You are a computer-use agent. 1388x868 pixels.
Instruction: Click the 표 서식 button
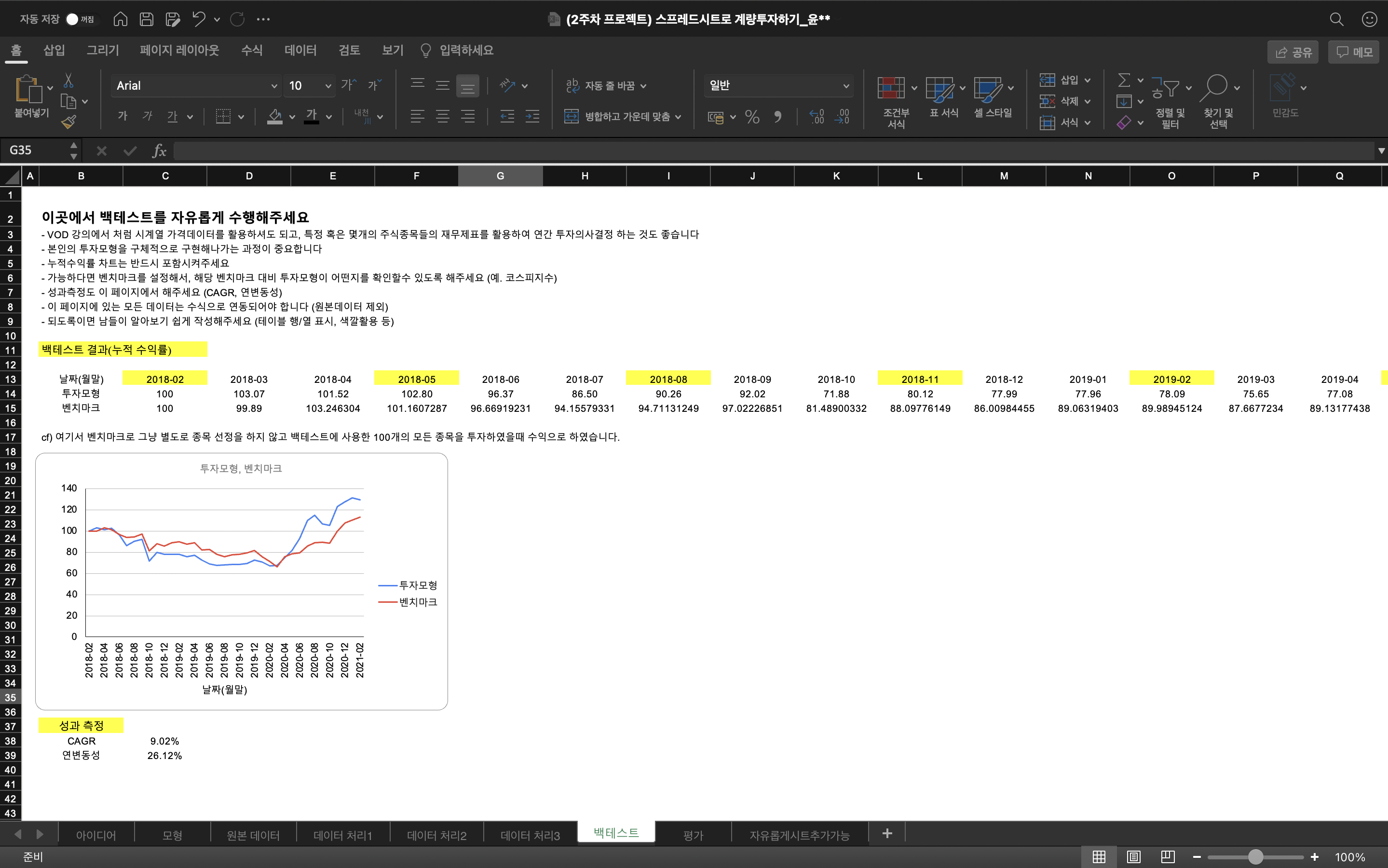pyautogui.click(x=944, y=97)
